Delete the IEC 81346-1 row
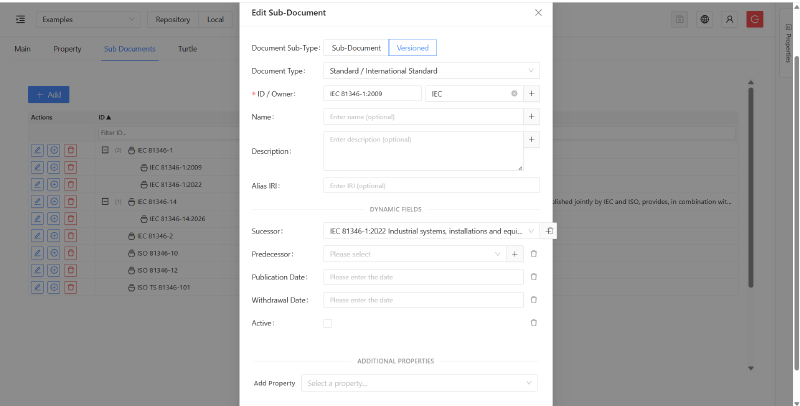Screen dimensions: 800x406 70,150
